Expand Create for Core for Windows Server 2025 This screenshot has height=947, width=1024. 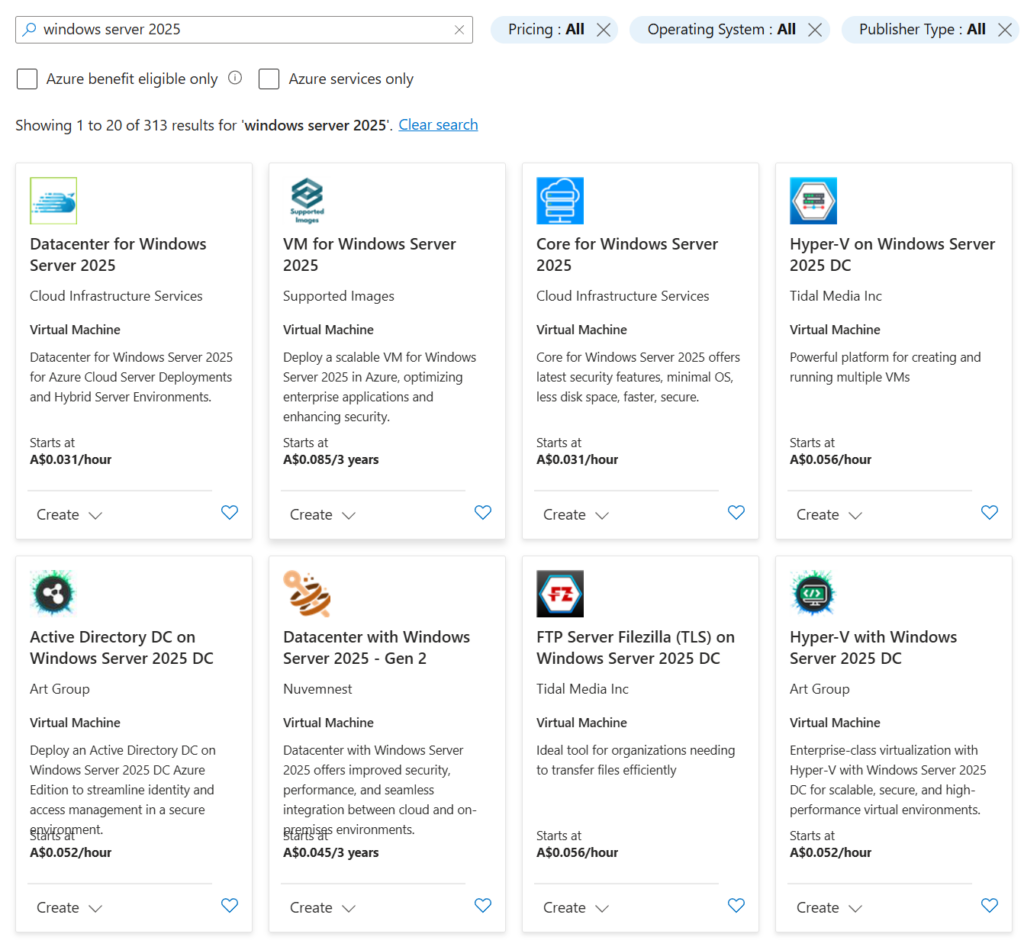click(x=576, y=515)
